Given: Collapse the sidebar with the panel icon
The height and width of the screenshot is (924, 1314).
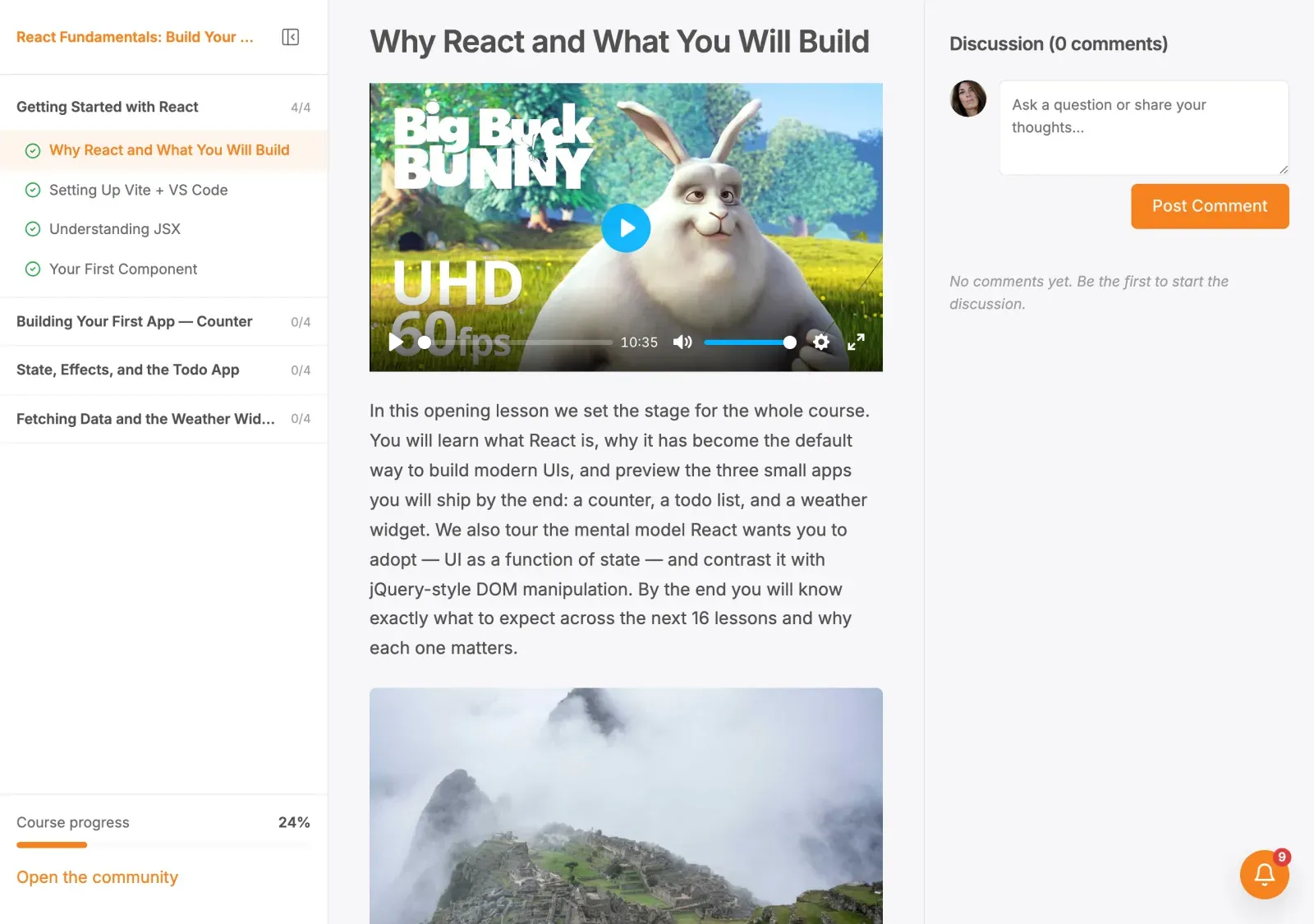Looking at the screenshot, I should (290, 37).
